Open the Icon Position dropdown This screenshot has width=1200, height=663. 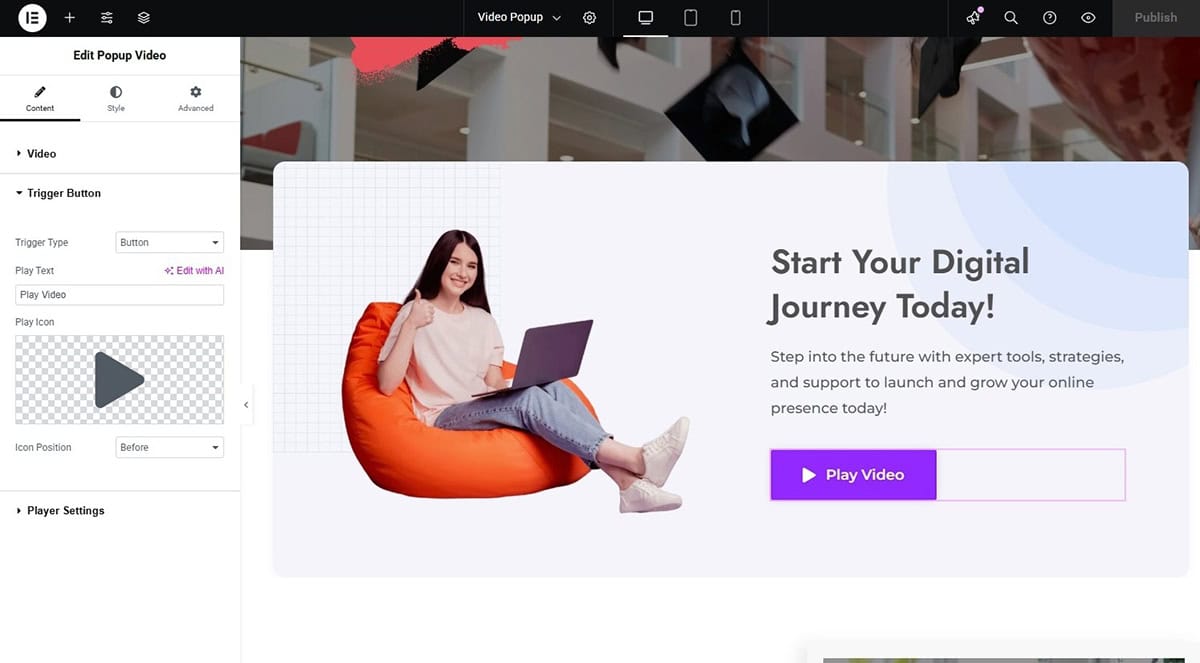[170, 448]
